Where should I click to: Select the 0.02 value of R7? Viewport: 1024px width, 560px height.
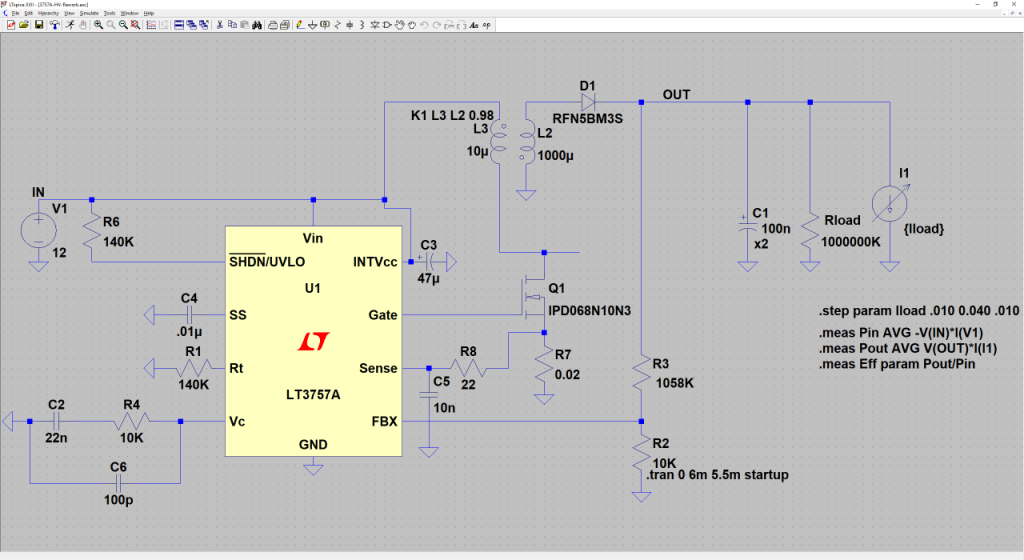click(567, 375)
